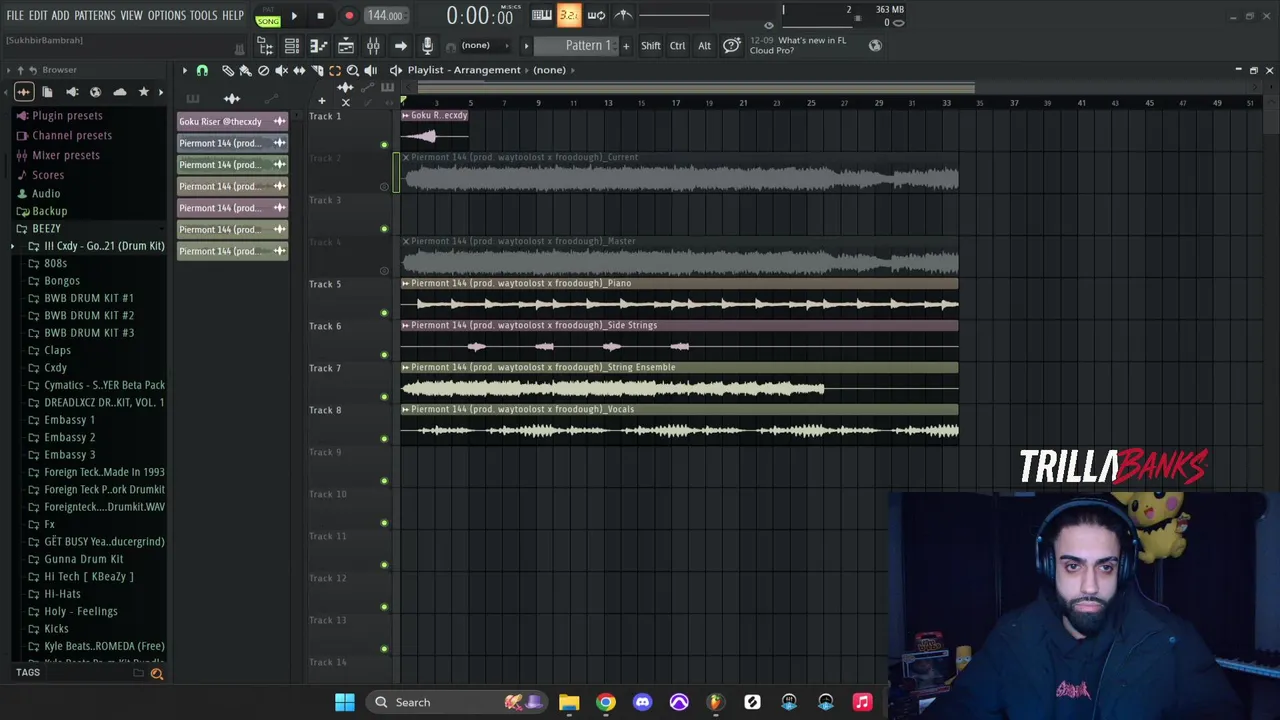
Task: Open Discord from the taskbar
Action: click(642, 702)
